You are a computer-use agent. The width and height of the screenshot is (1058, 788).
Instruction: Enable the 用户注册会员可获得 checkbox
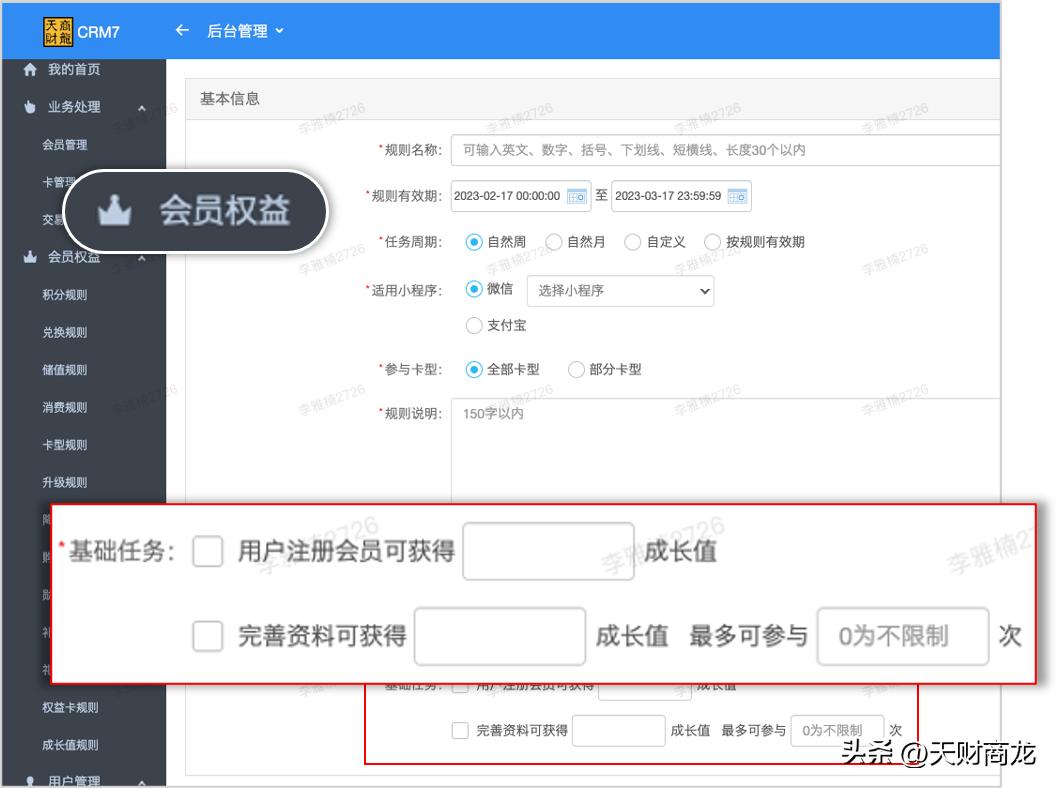208,551
